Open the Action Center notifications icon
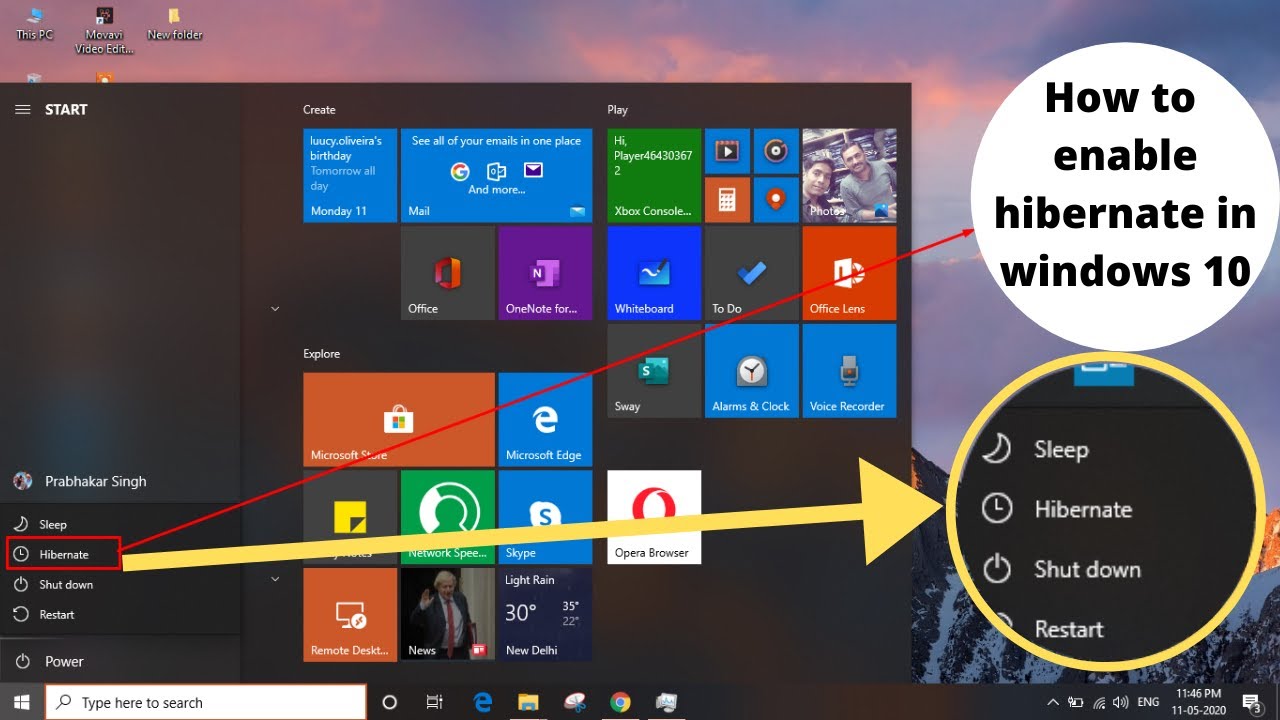This screenshot has height=720, width=1280. pyautogui.click(x=1251, y=702)
